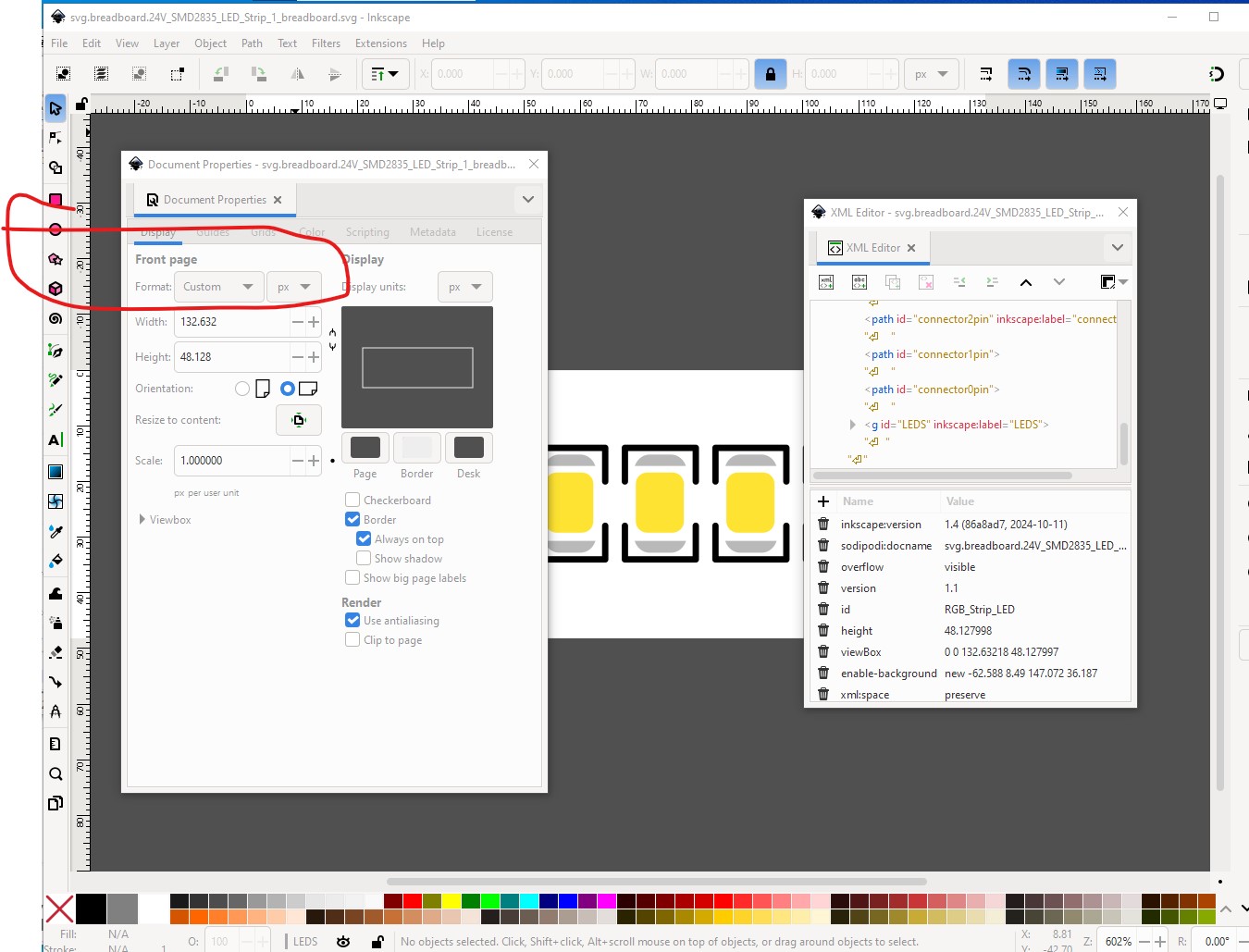Click the move node up arrow in XML Editor

(1026, 282)
